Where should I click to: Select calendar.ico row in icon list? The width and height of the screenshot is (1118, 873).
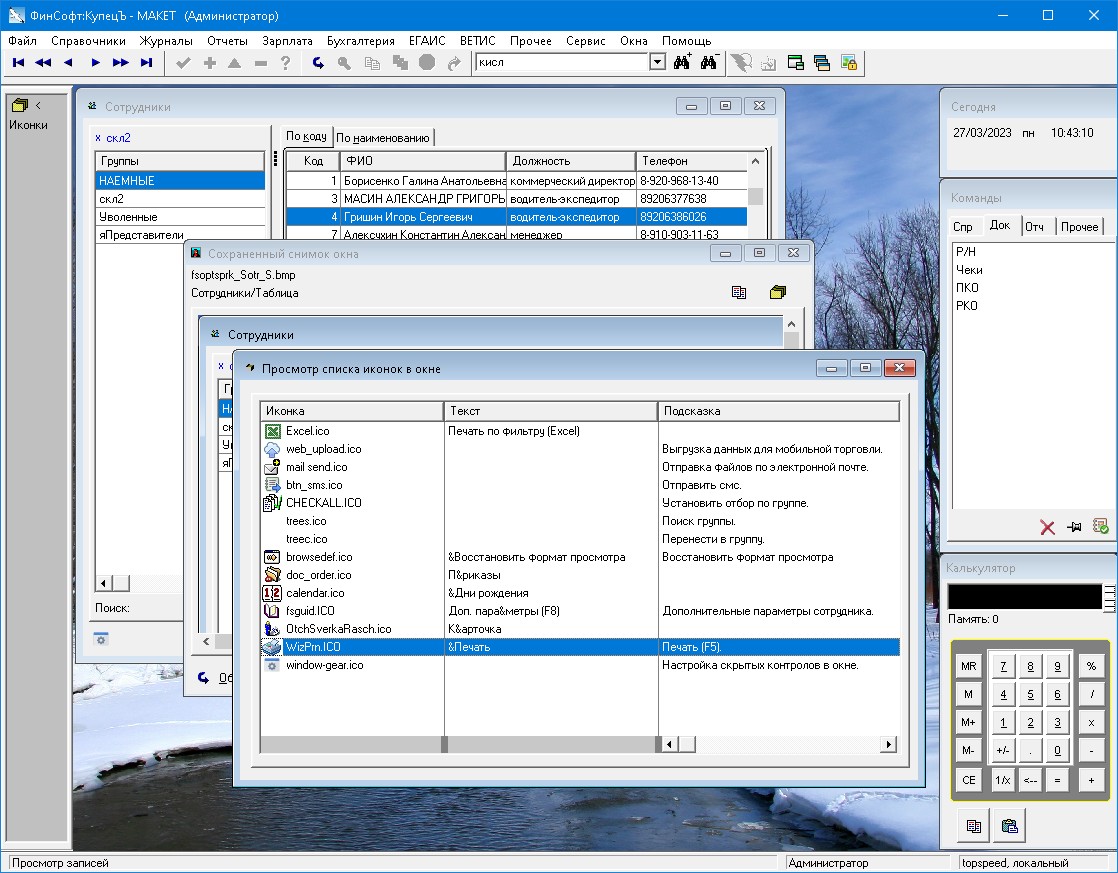314,593
